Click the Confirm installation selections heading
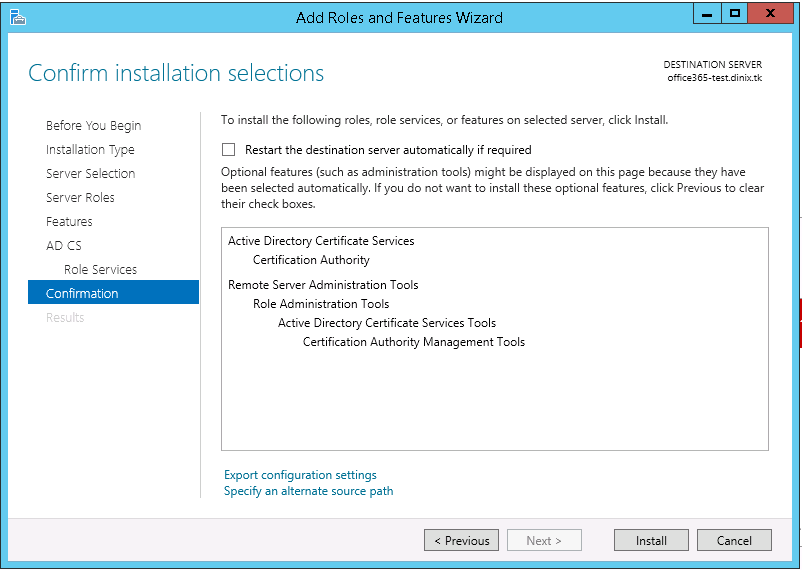 176,73
